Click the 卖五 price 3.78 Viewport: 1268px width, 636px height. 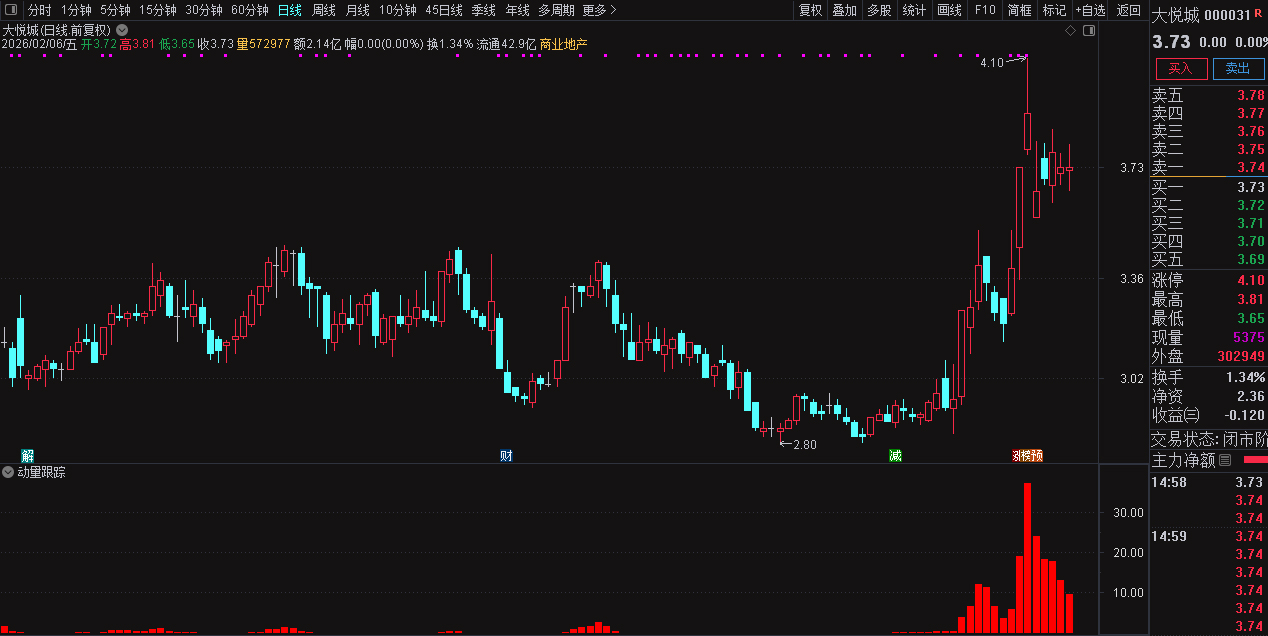tap(1250, 95)
